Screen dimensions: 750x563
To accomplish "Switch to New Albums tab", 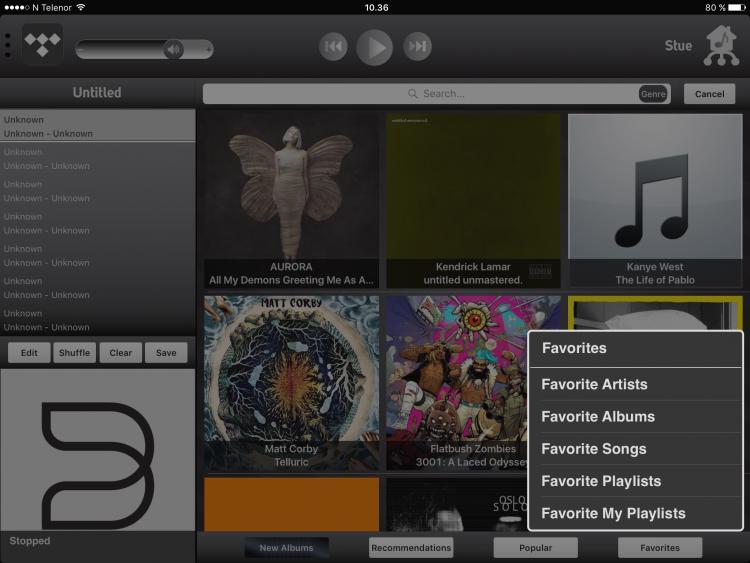I will coord(287,548).
